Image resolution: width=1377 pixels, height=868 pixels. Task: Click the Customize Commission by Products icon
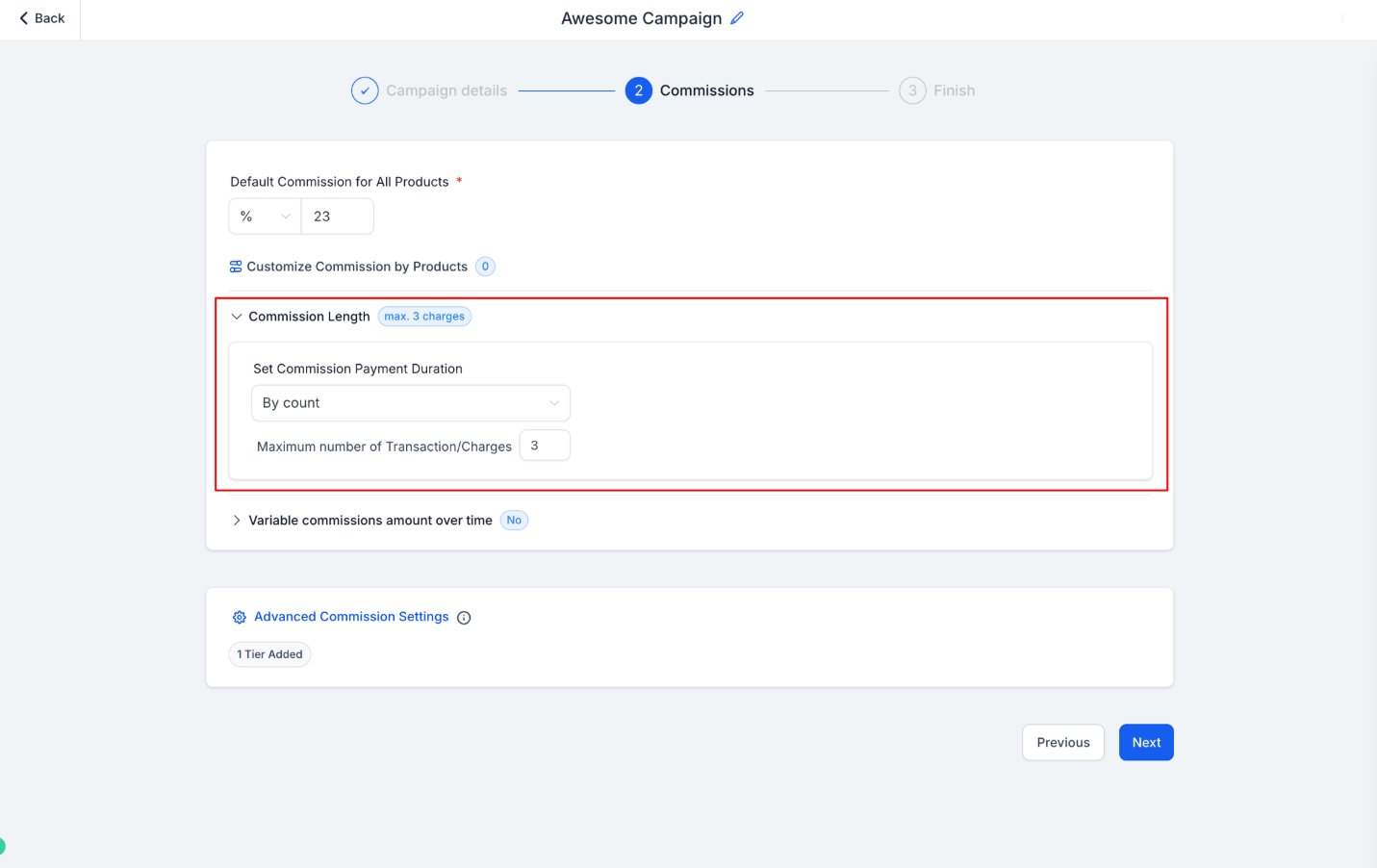[236, 267]
